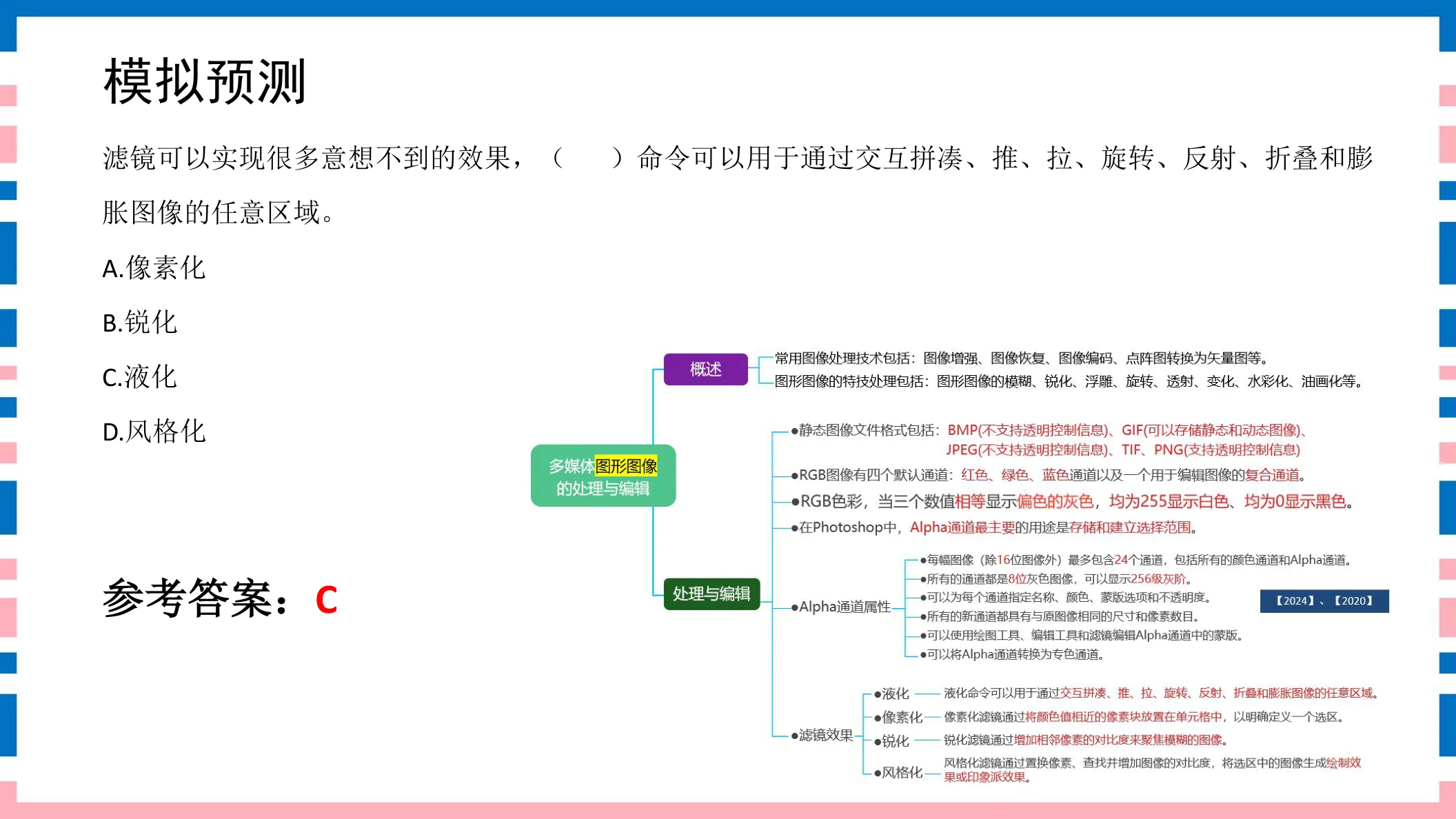Select answer option D.风格化
The height and width of the screenshot is (819, 1456).
coord(154,431)
